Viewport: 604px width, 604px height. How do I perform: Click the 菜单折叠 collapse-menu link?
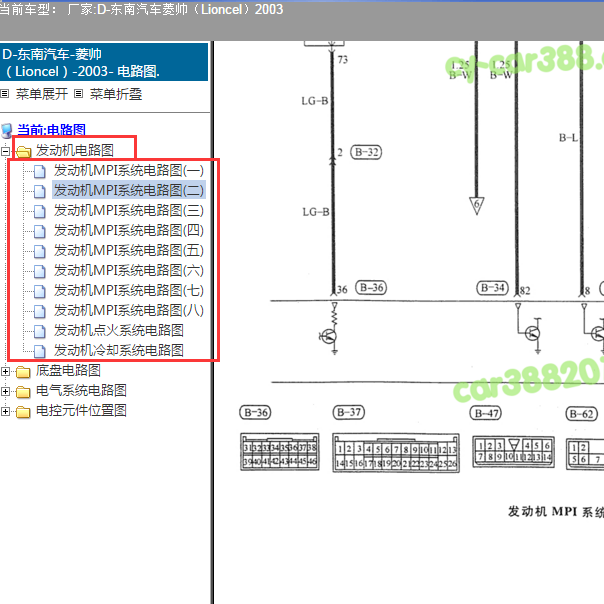pyautogui.click(x=116, y=94)
